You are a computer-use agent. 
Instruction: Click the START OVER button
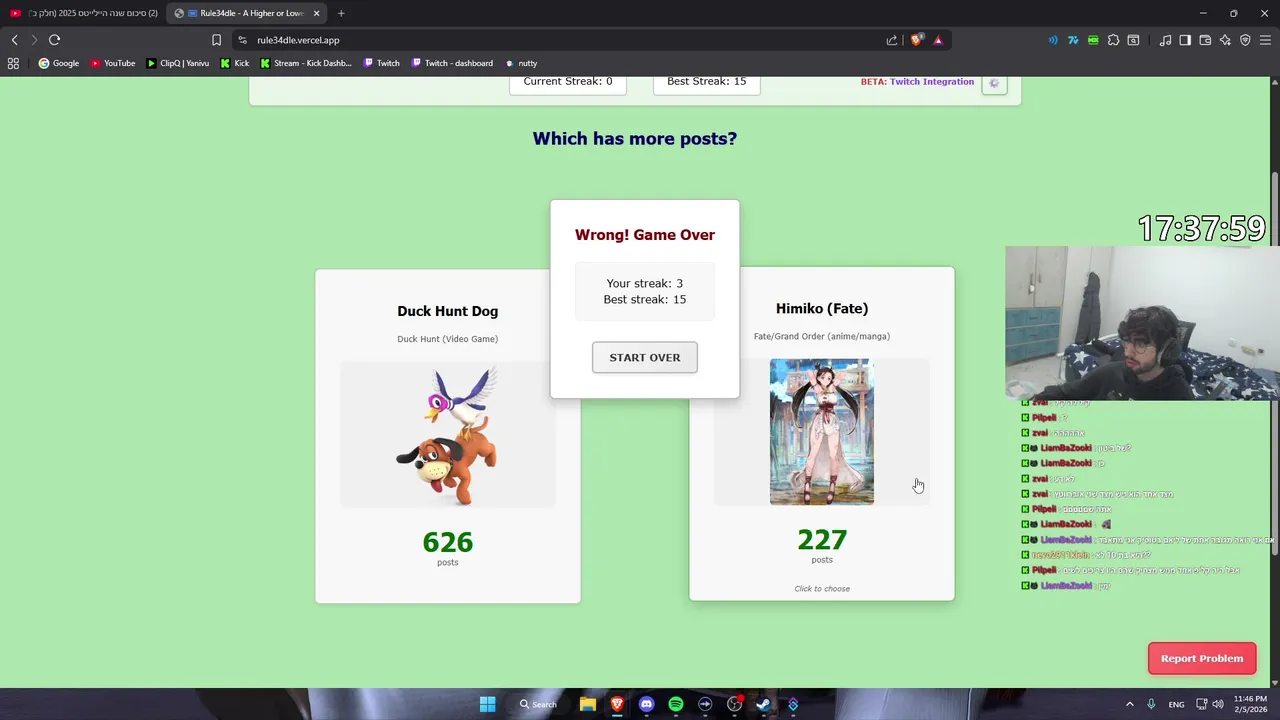pos(645,357)
